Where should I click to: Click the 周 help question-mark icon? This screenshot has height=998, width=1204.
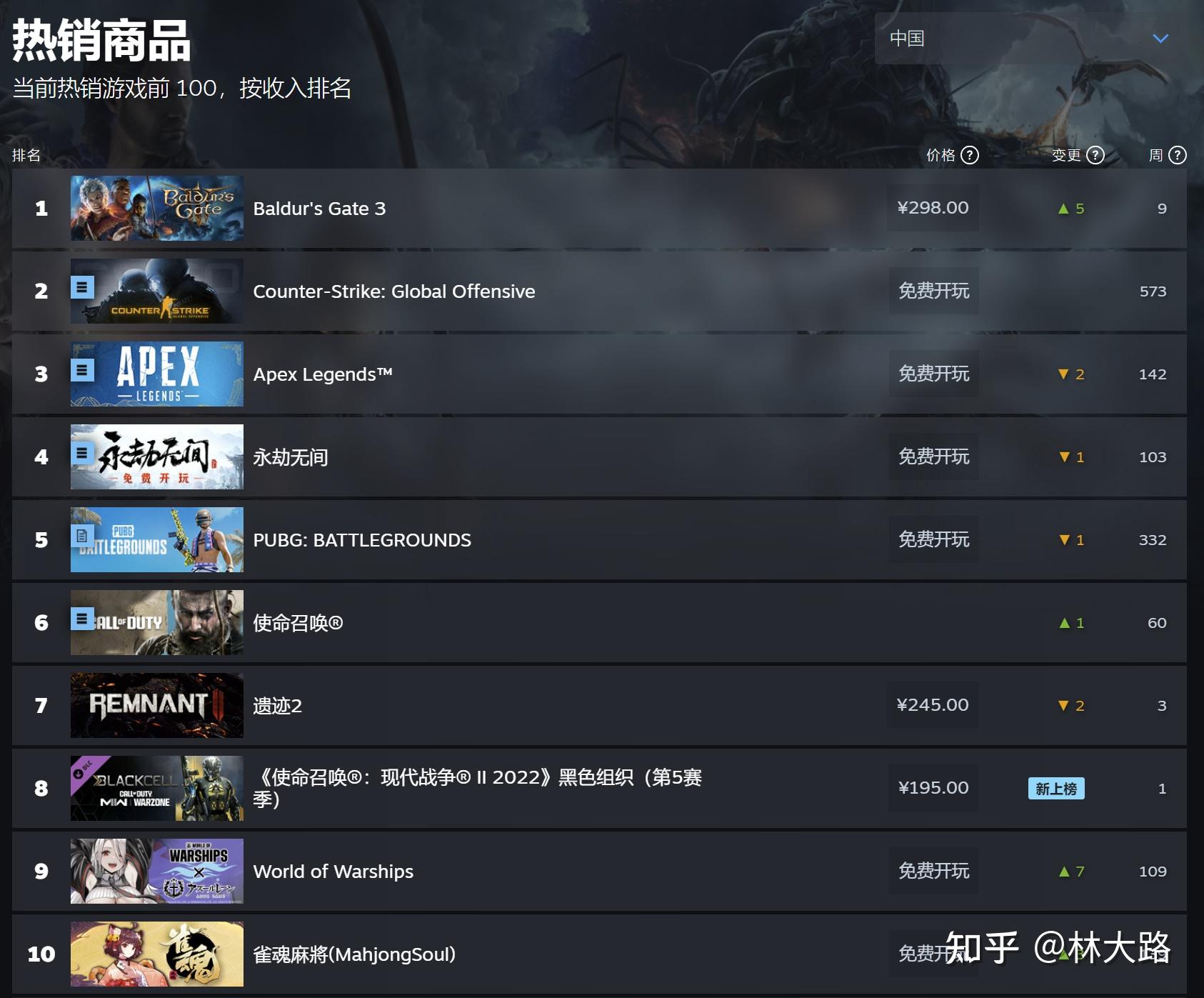[1178, 155]
